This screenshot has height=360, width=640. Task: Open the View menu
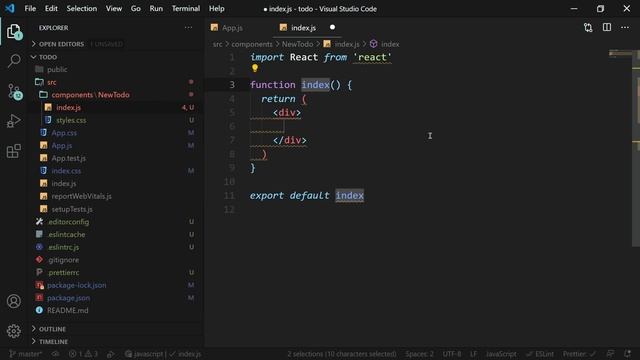click(x=114, y=9)
